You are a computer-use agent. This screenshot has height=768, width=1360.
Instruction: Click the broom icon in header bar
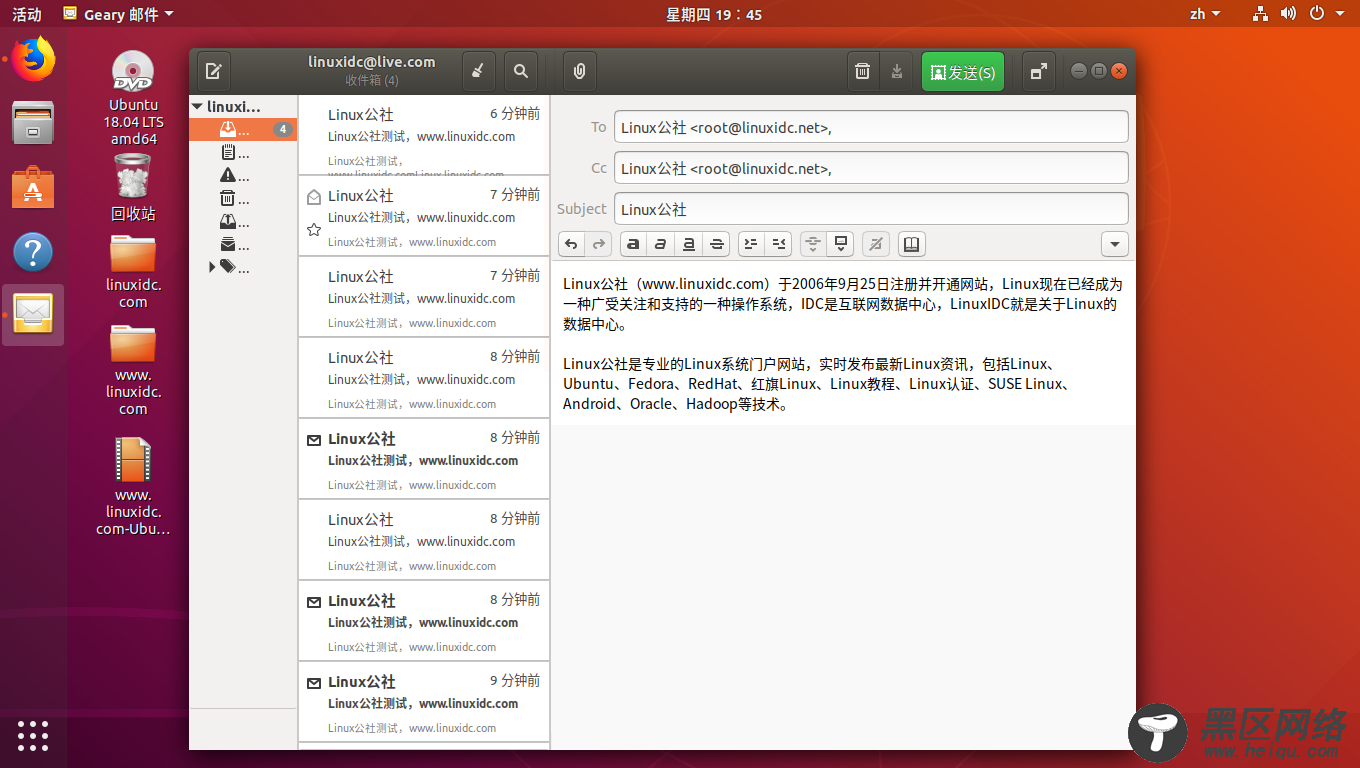(478, 72)
